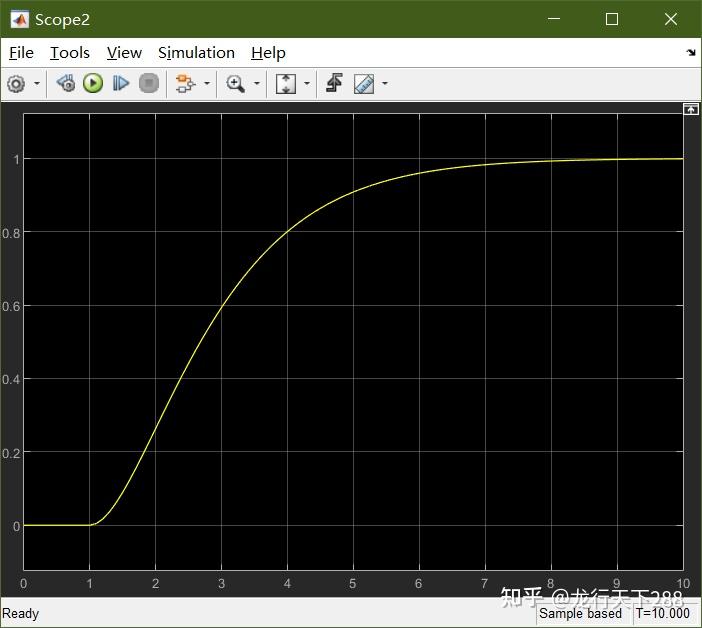Maximize axes button at plot corner
Screen dimensions: 702x628
click(690, 109)
